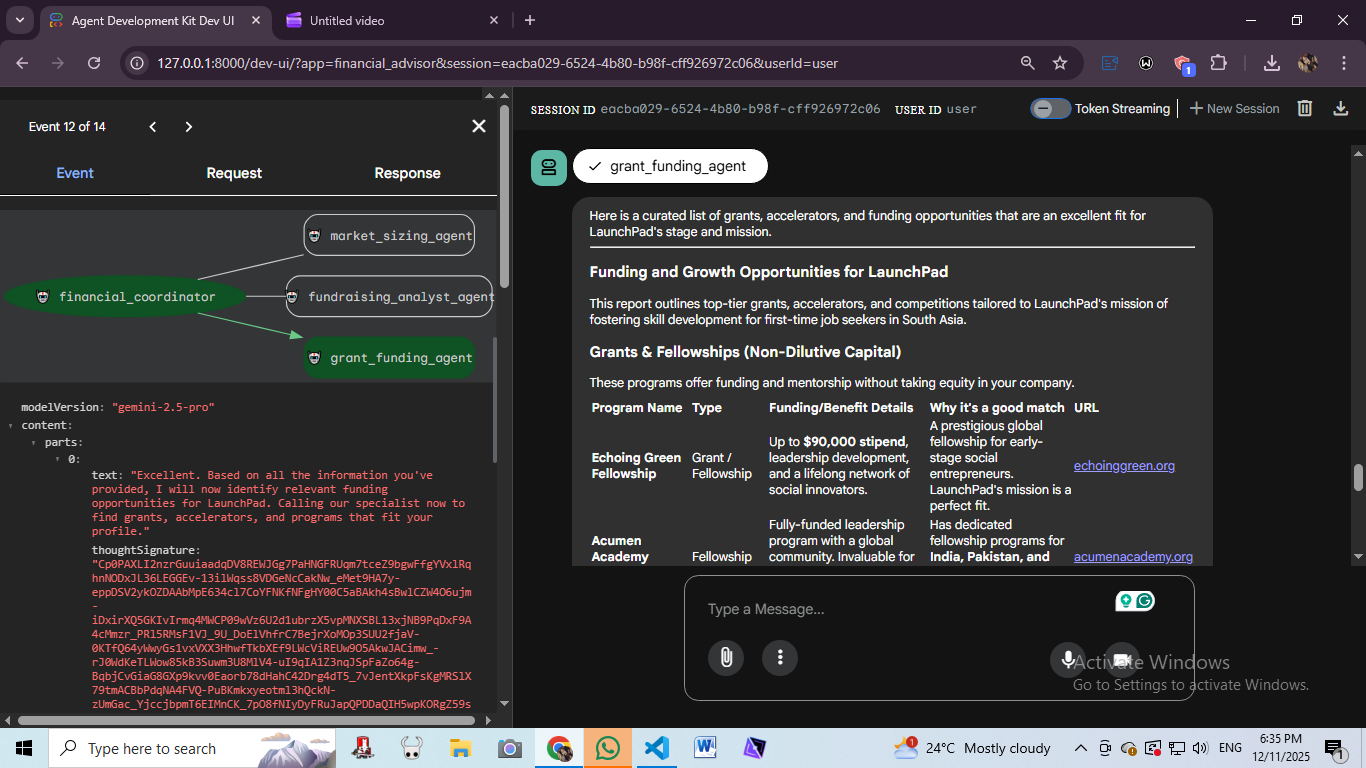Open the zoom control in address bar
This screenshot has width=1366, height=768.
point(1027,63)
